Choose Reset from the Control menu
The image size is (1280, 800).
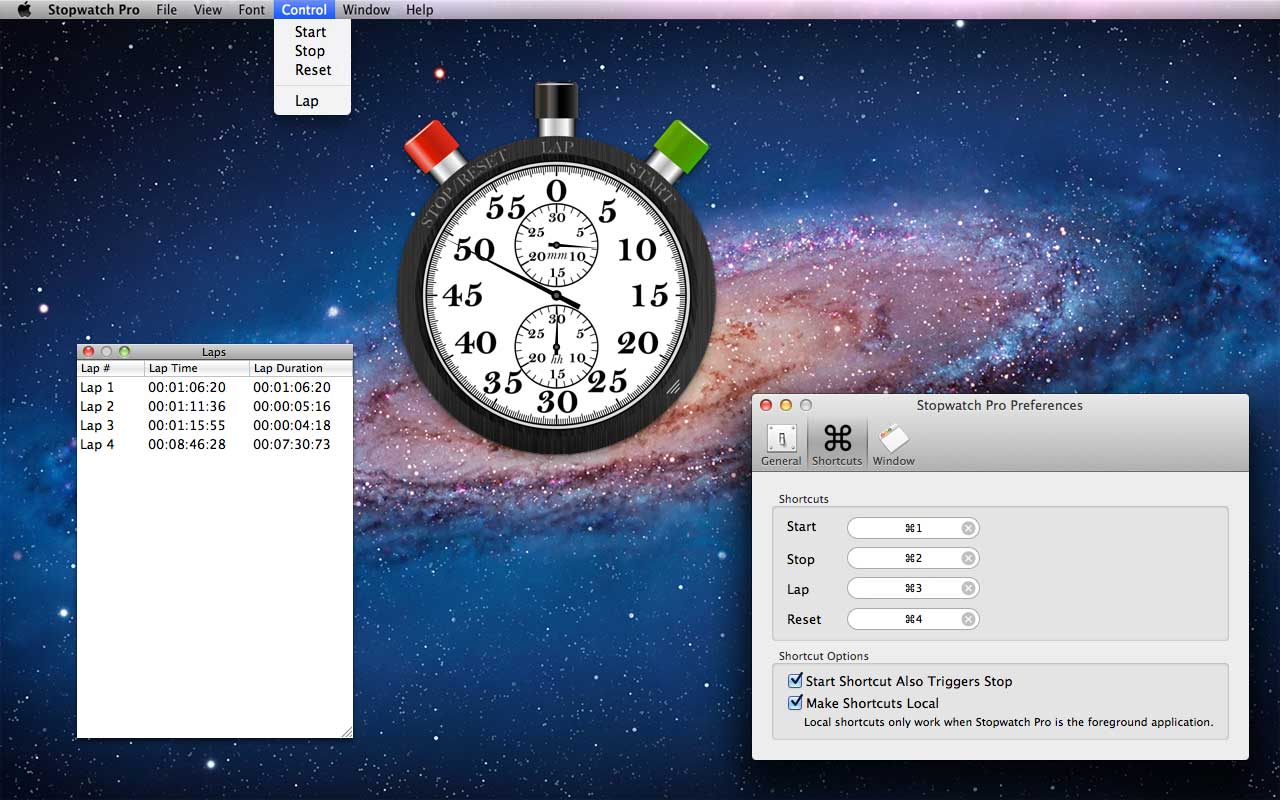tap(313, 70)
